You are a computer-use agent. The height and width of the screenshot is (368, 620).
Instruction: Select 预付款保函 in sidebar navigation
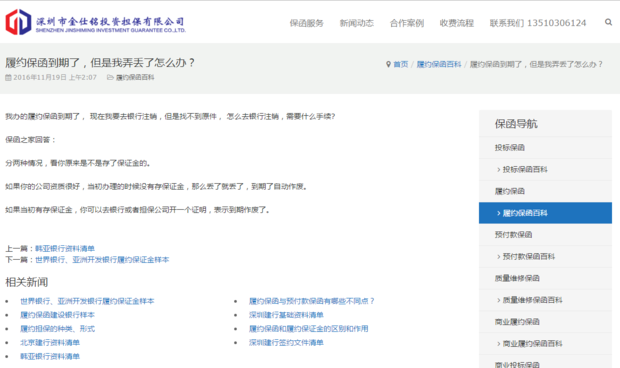(545, 235)
